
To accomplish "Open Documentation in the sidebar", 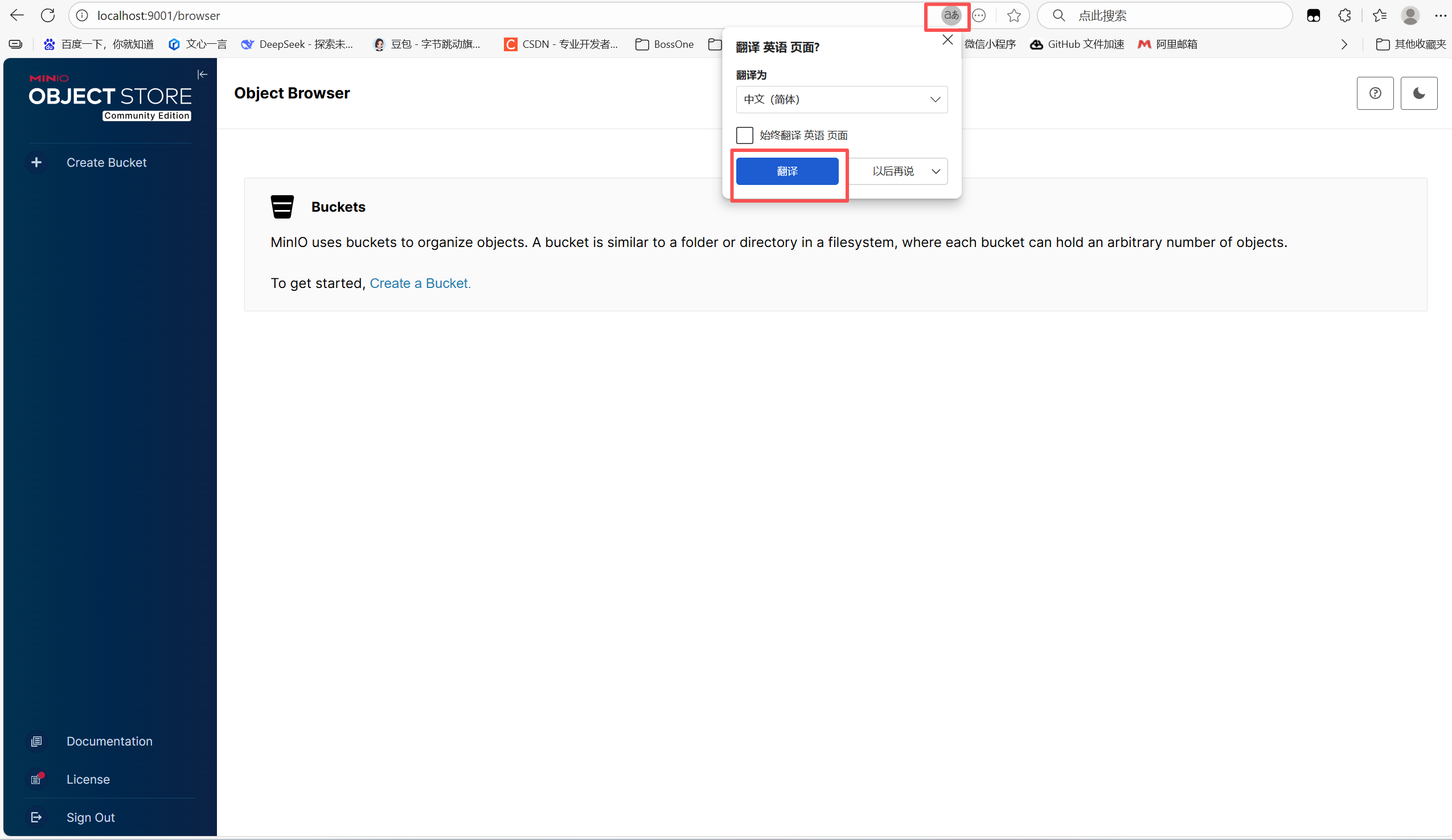I will coord(109,741).
